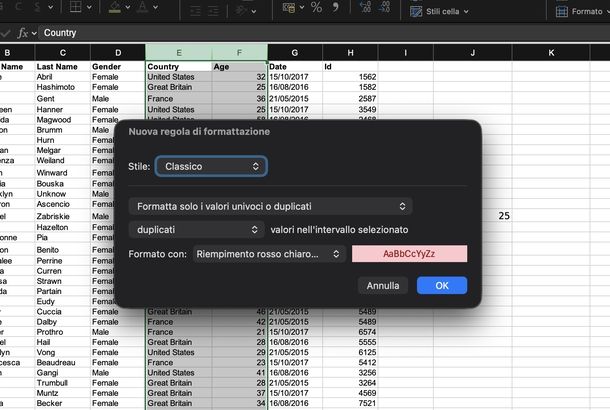The height and width of the screenshot is (410, 610).
Task: Click the last name Prothro cell
Action: pos(63,332)
